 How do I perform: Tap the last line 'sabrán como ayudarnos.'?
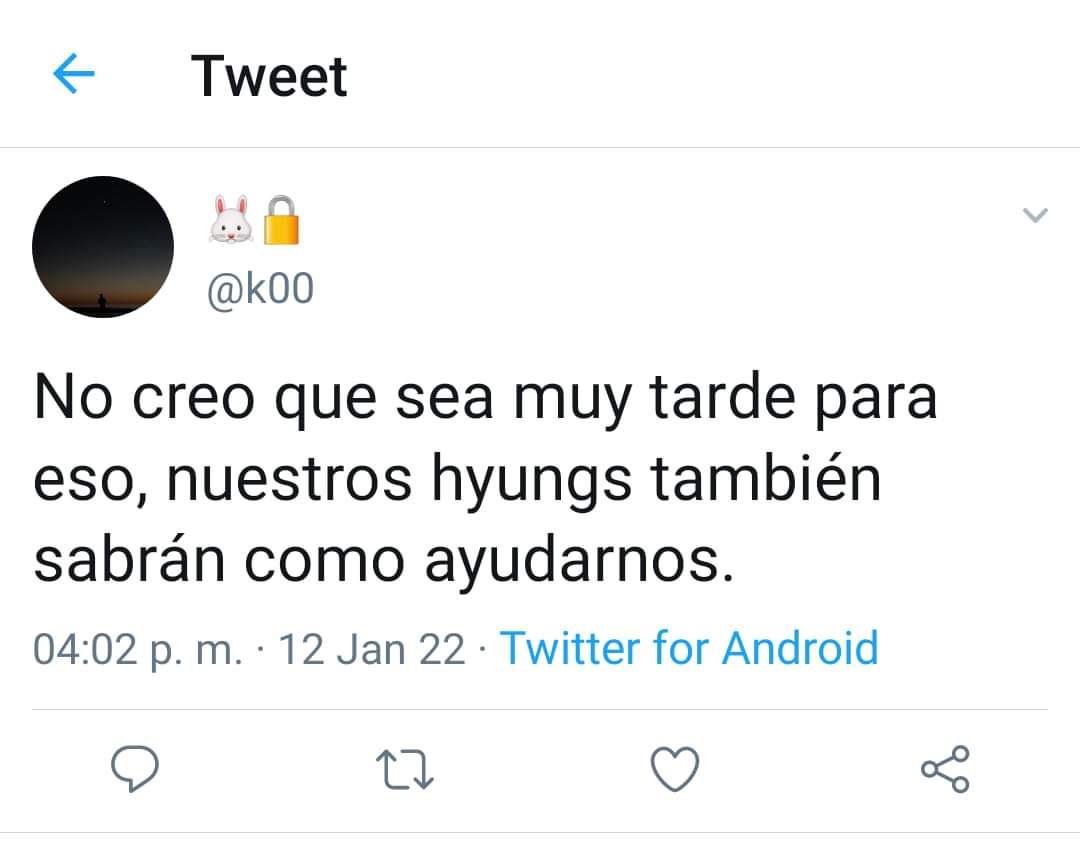pyautogui.click(x=384, y=559)
